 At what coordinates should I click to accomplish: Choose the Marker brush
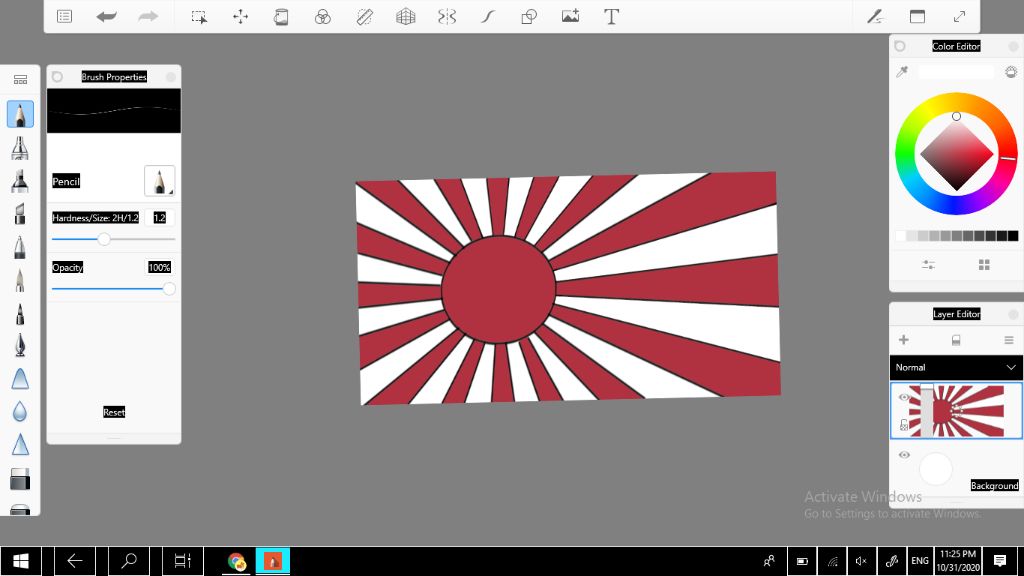click(x=20, y=181)
